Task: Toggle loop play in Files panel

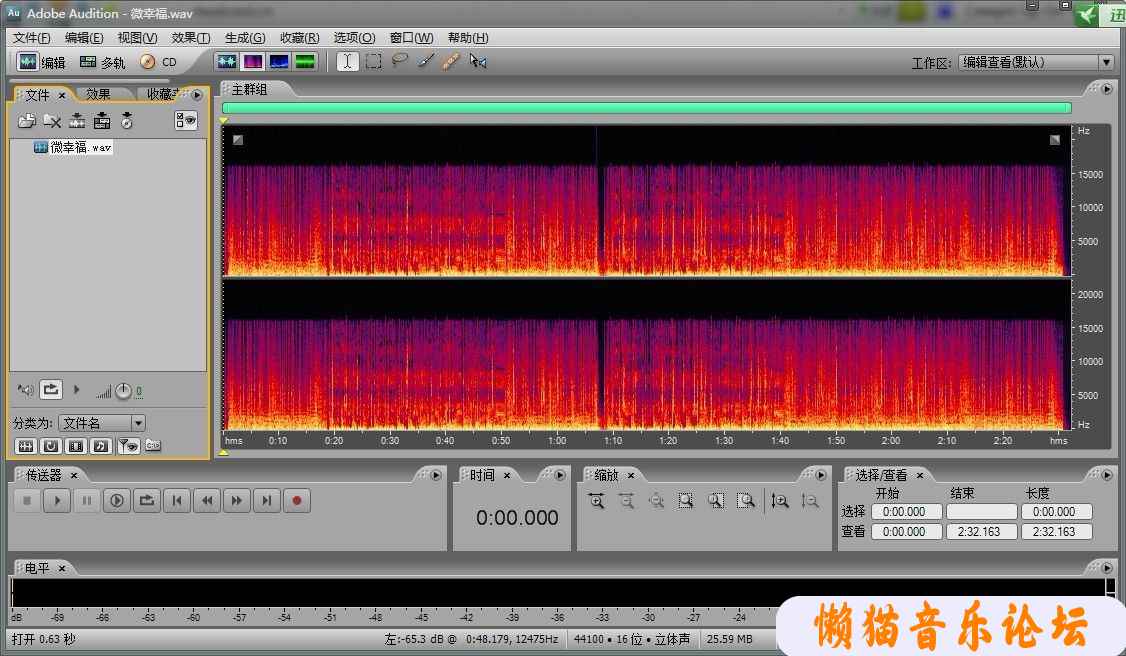Action: tap(51, 390)
